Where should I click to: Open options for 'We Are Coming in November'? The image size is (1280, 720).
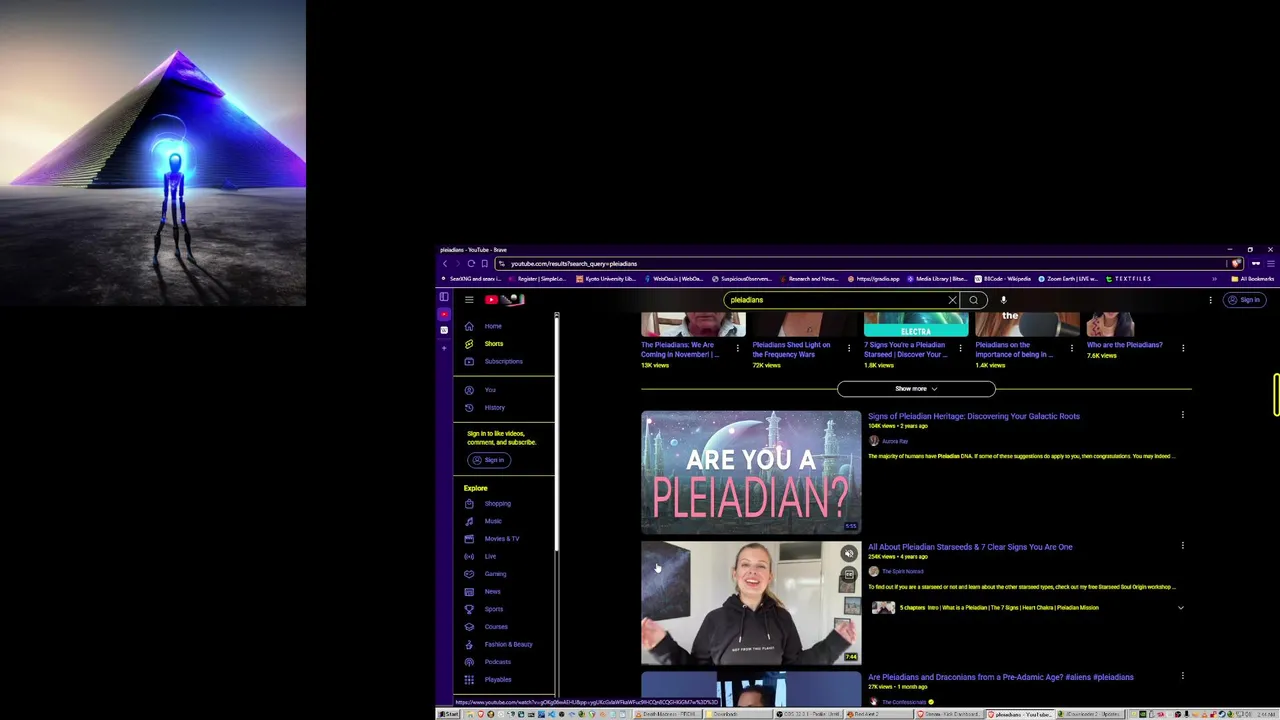pos(738,348)
